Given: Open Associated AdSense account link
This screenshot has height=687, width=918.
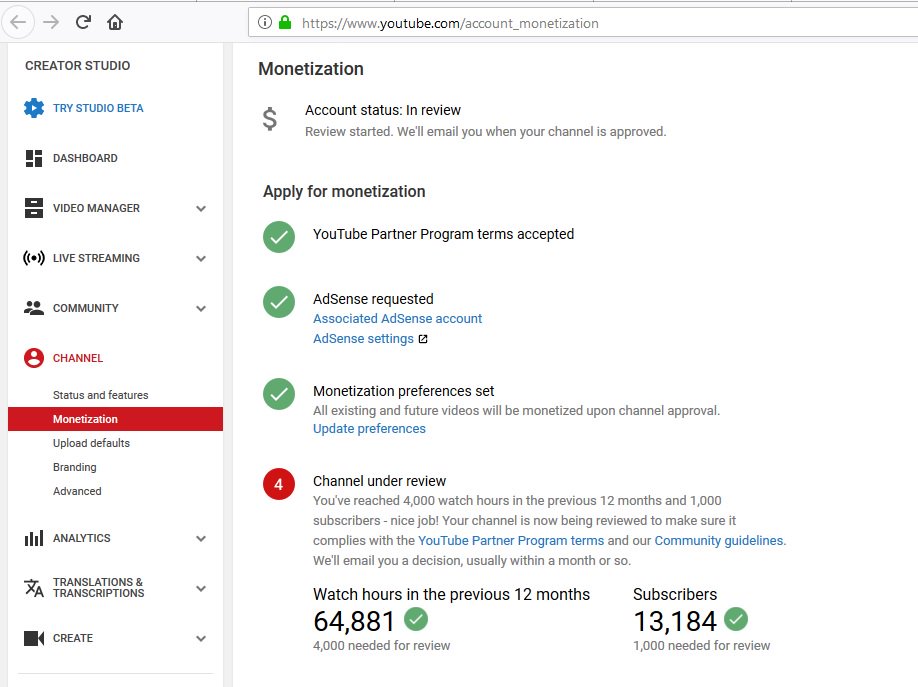Looking at the screenshot, I should tap(398, 319).
